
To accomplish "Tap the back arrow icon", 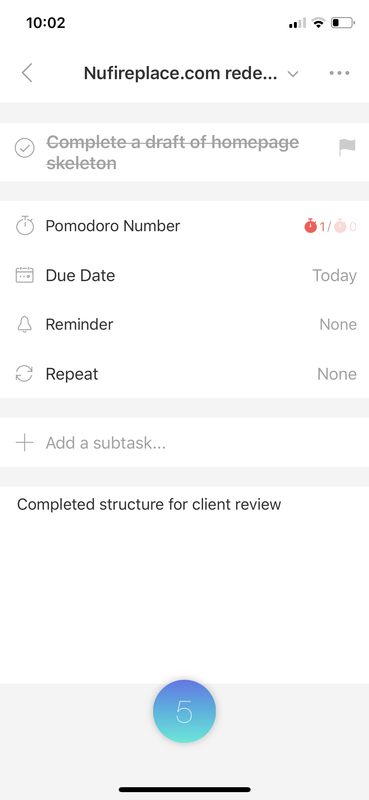I will 27,73.
